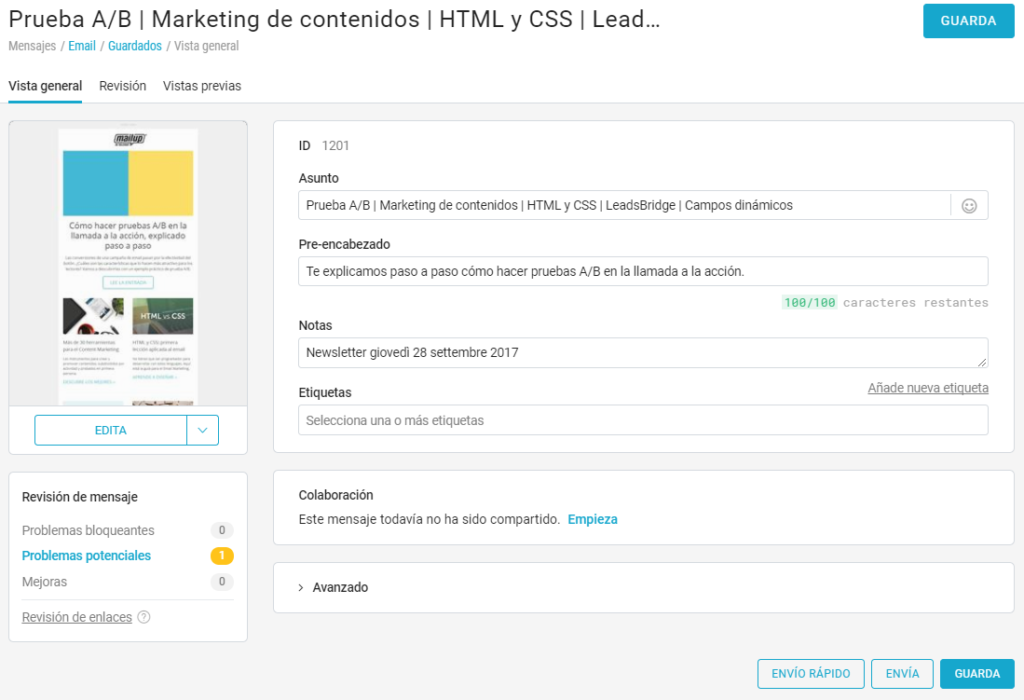Follow the Añade nueva etiqueta link

point(927,388)
